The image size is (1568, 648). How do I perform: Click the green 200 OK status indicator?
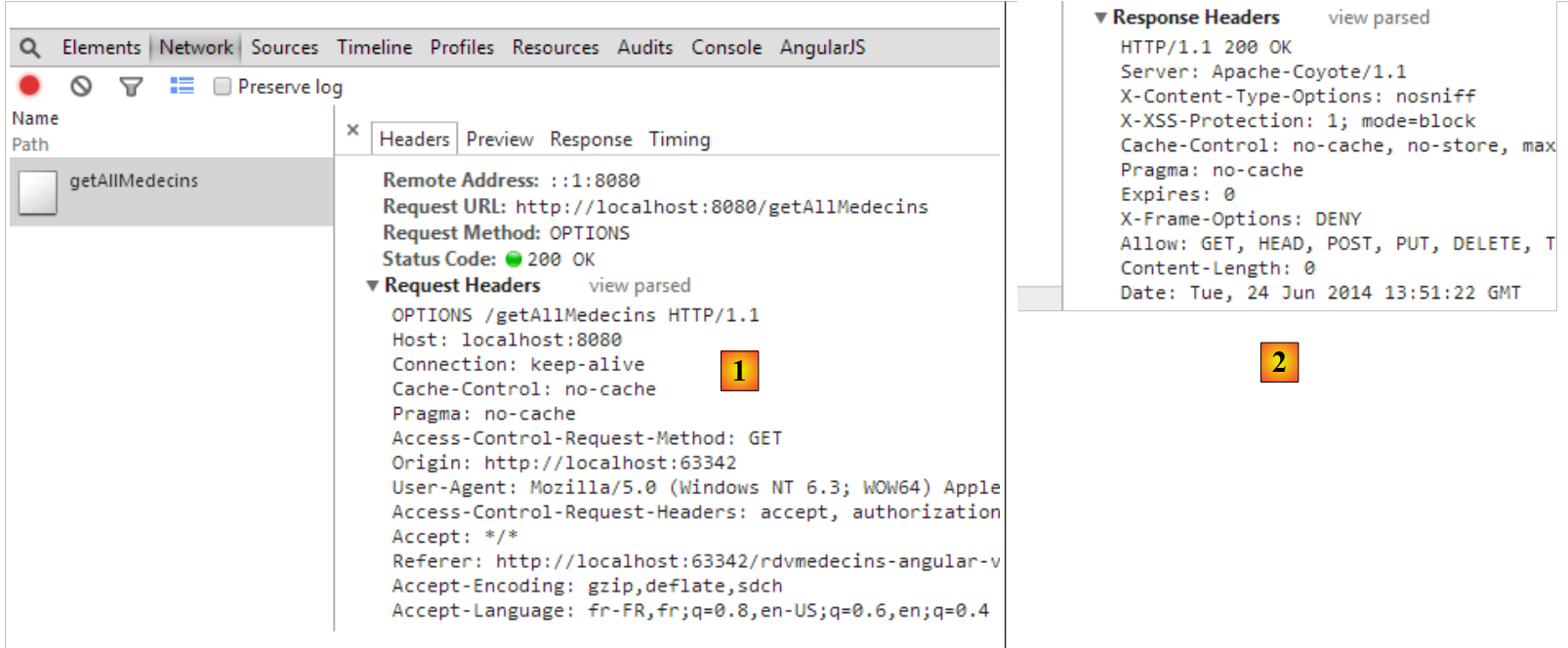tap(515, 260)
